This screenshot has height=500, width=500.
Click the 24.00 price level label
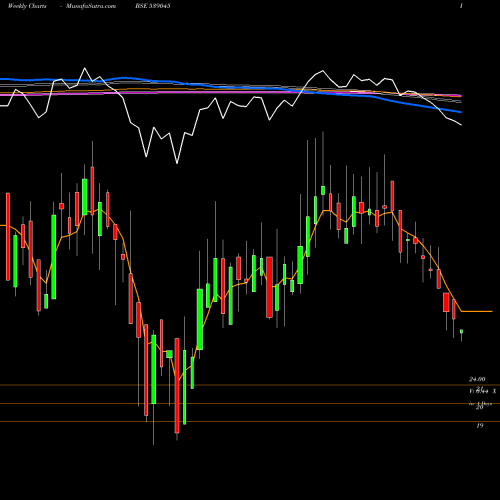477,379
